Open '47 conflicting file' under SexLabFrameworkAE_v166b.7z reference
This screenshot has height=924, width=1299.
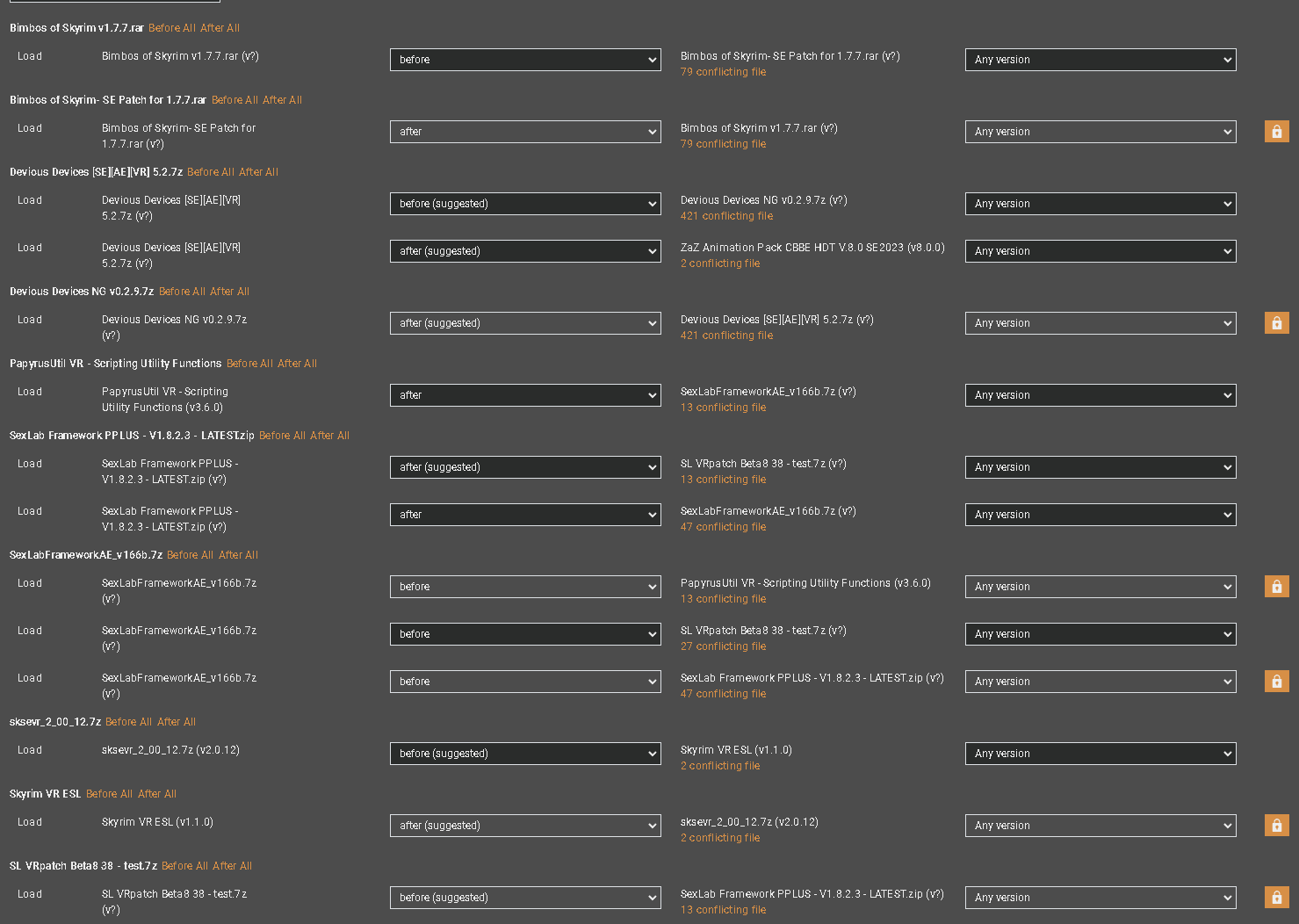[x=723, y=527]
